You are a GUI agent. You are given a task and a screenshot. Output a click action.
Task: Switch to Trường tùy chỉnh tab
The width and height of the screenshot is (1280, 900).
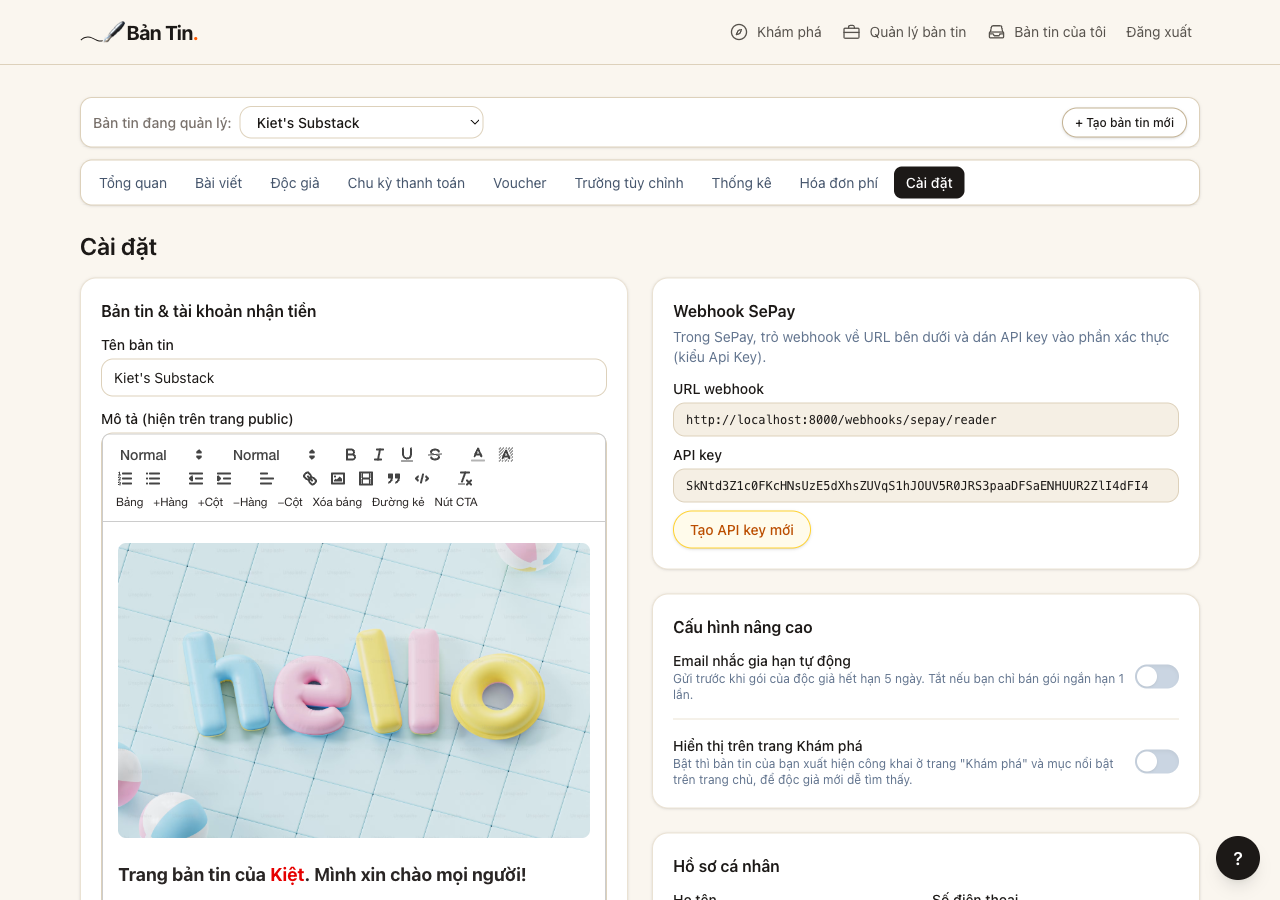click(x=629, y=183)
